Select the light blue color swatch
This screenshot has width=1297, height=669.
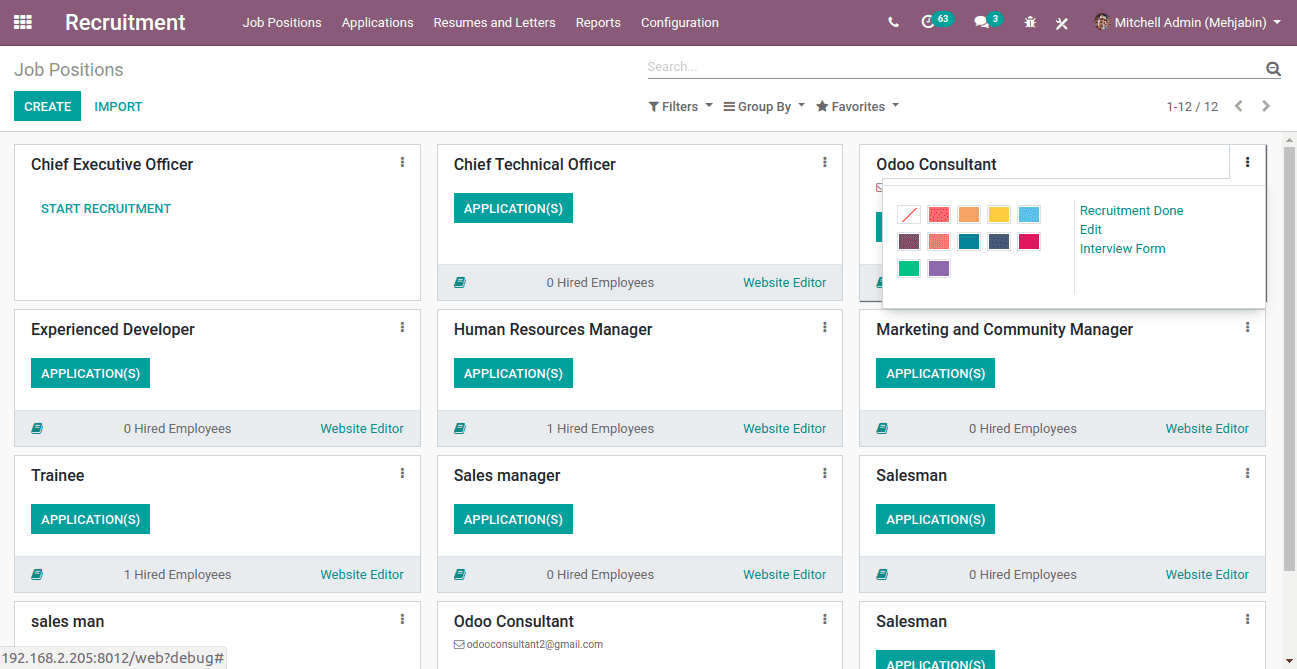pos(1029,215)
